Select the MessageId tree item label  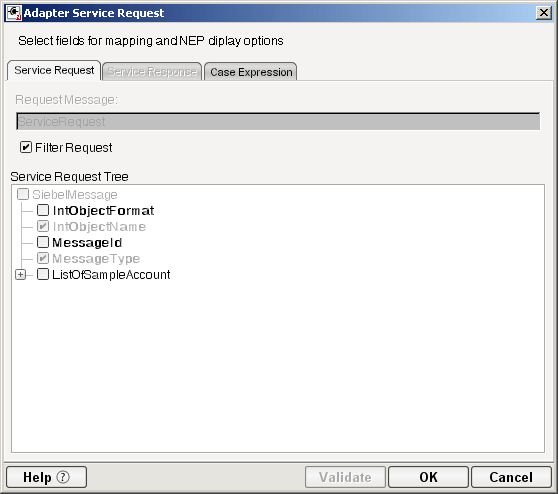click(87, 243)
